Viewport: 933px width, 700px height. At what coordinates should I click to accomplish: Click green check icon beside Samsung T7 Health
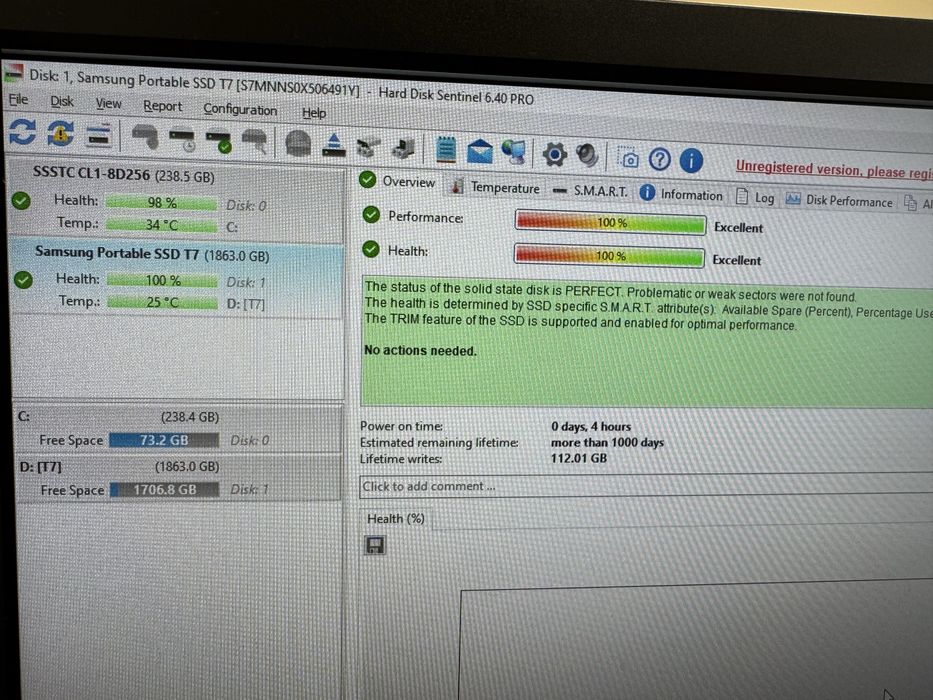point(23,279)
